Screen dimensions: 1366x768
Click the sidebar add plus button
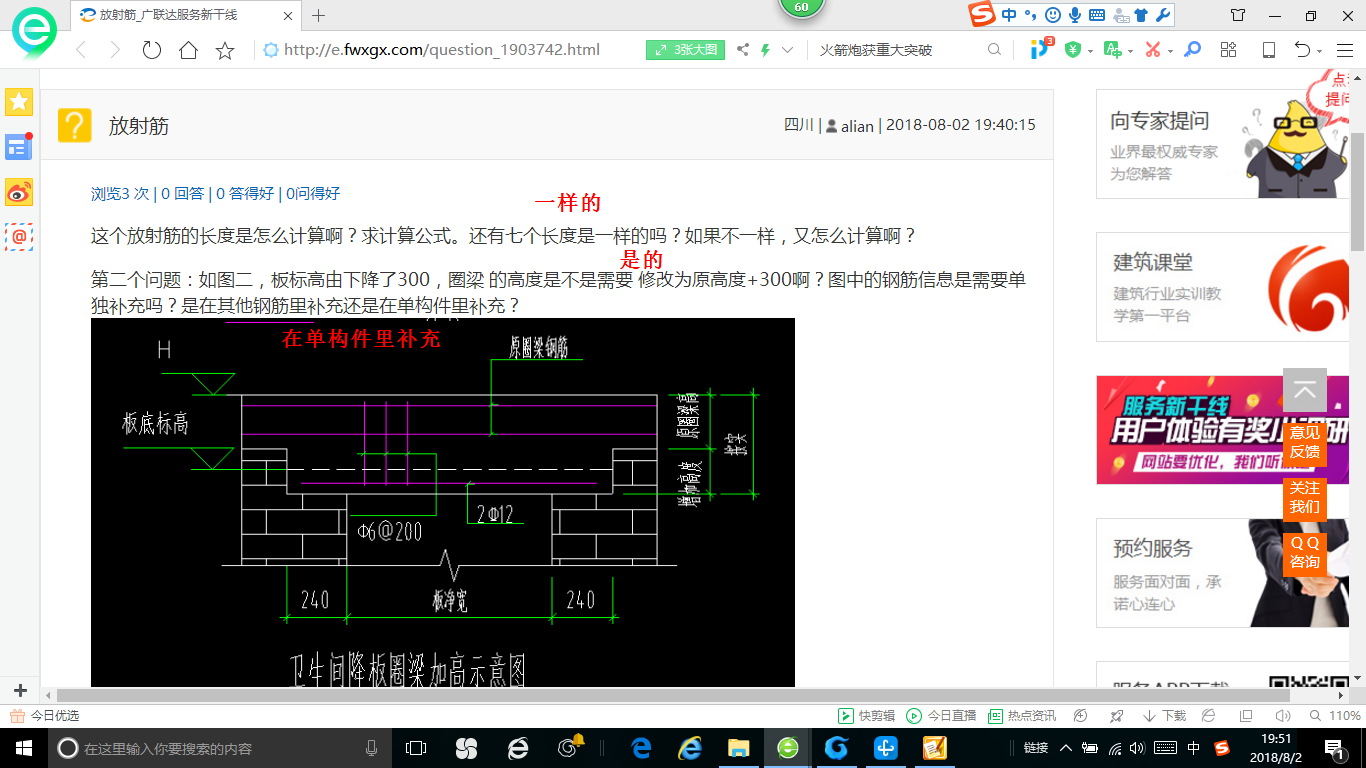[x=20, y=690]
